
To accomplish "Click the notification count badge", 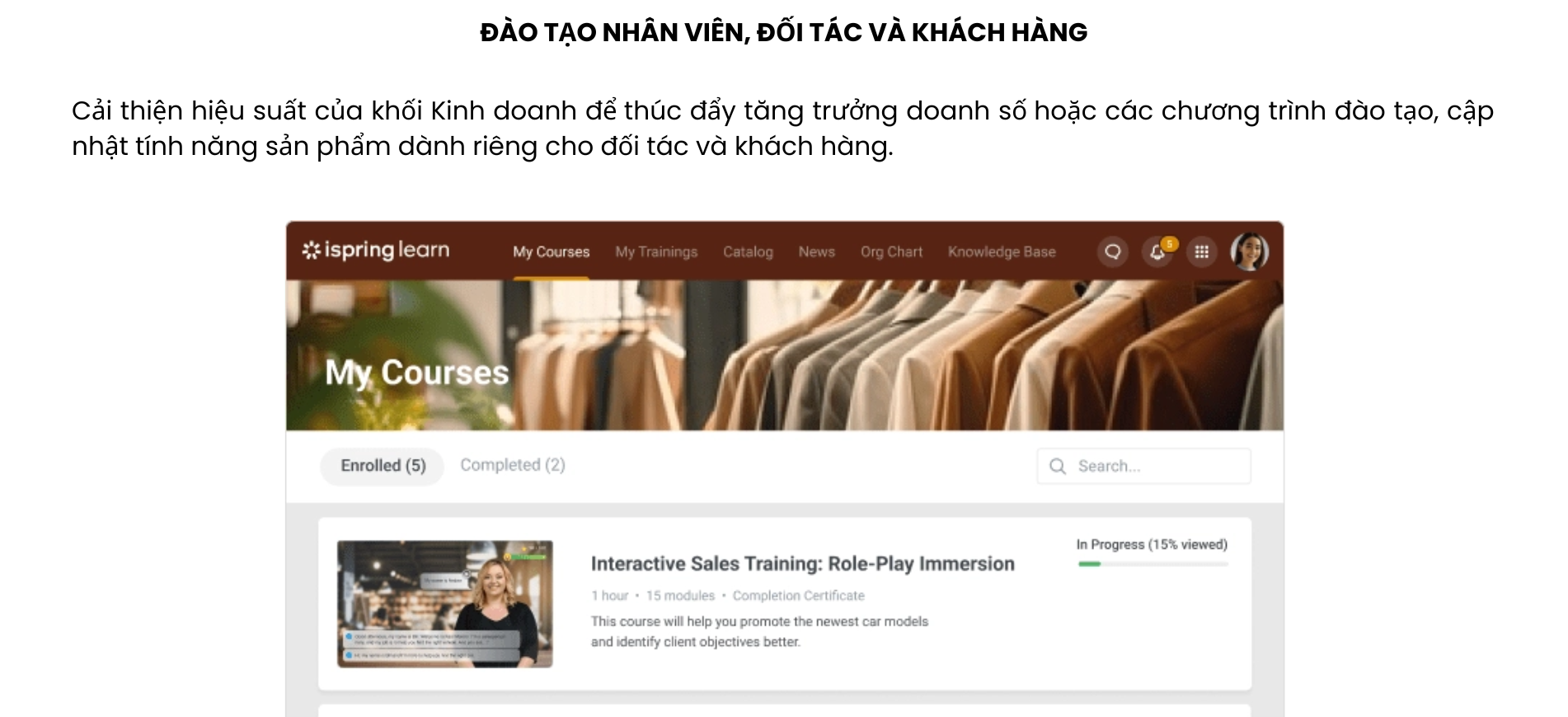I will (1169, 244).
